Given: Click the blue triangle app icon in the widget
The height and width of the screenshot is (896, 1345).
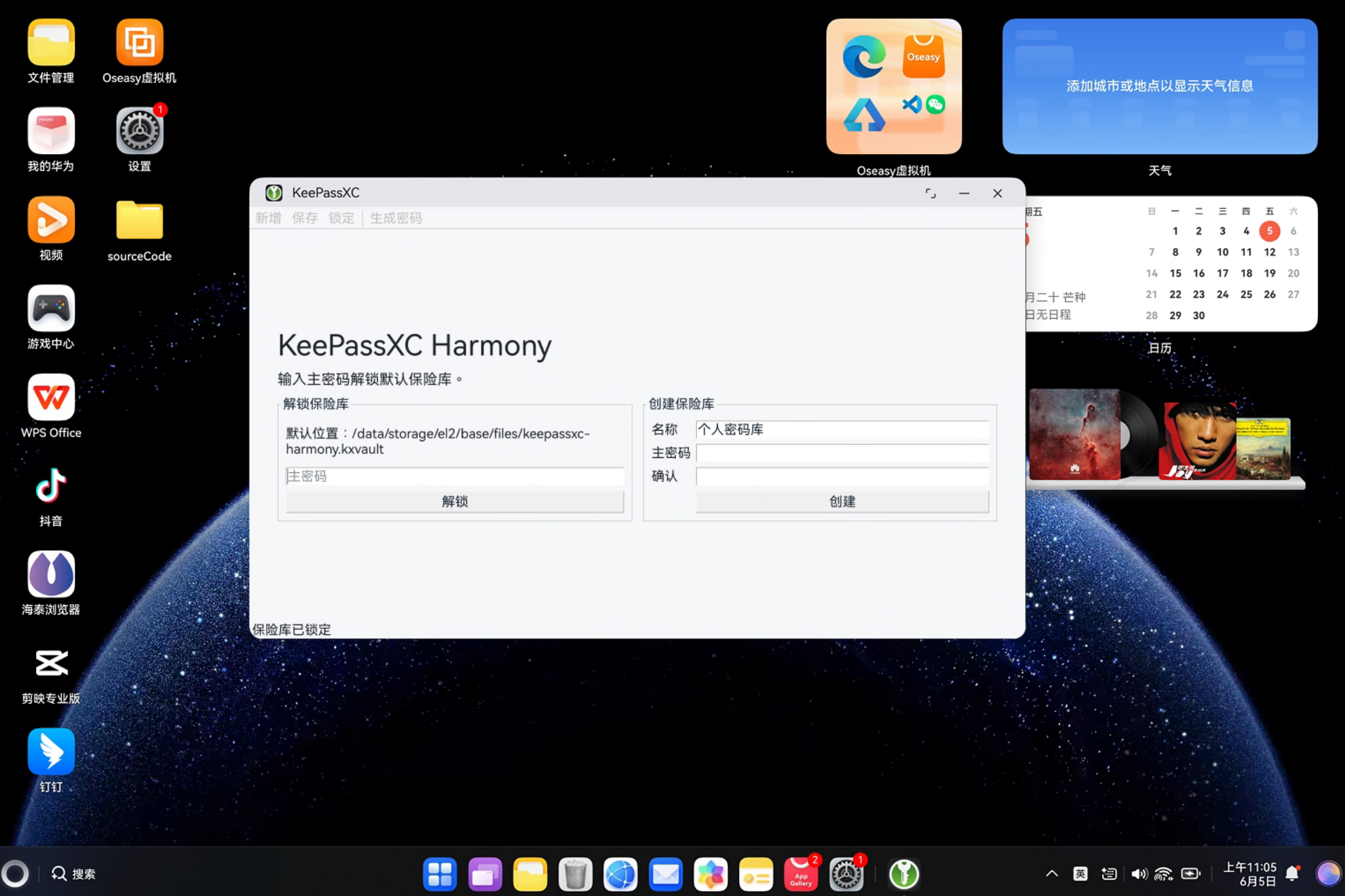Looking at the screenshot, I should point(864,115).
